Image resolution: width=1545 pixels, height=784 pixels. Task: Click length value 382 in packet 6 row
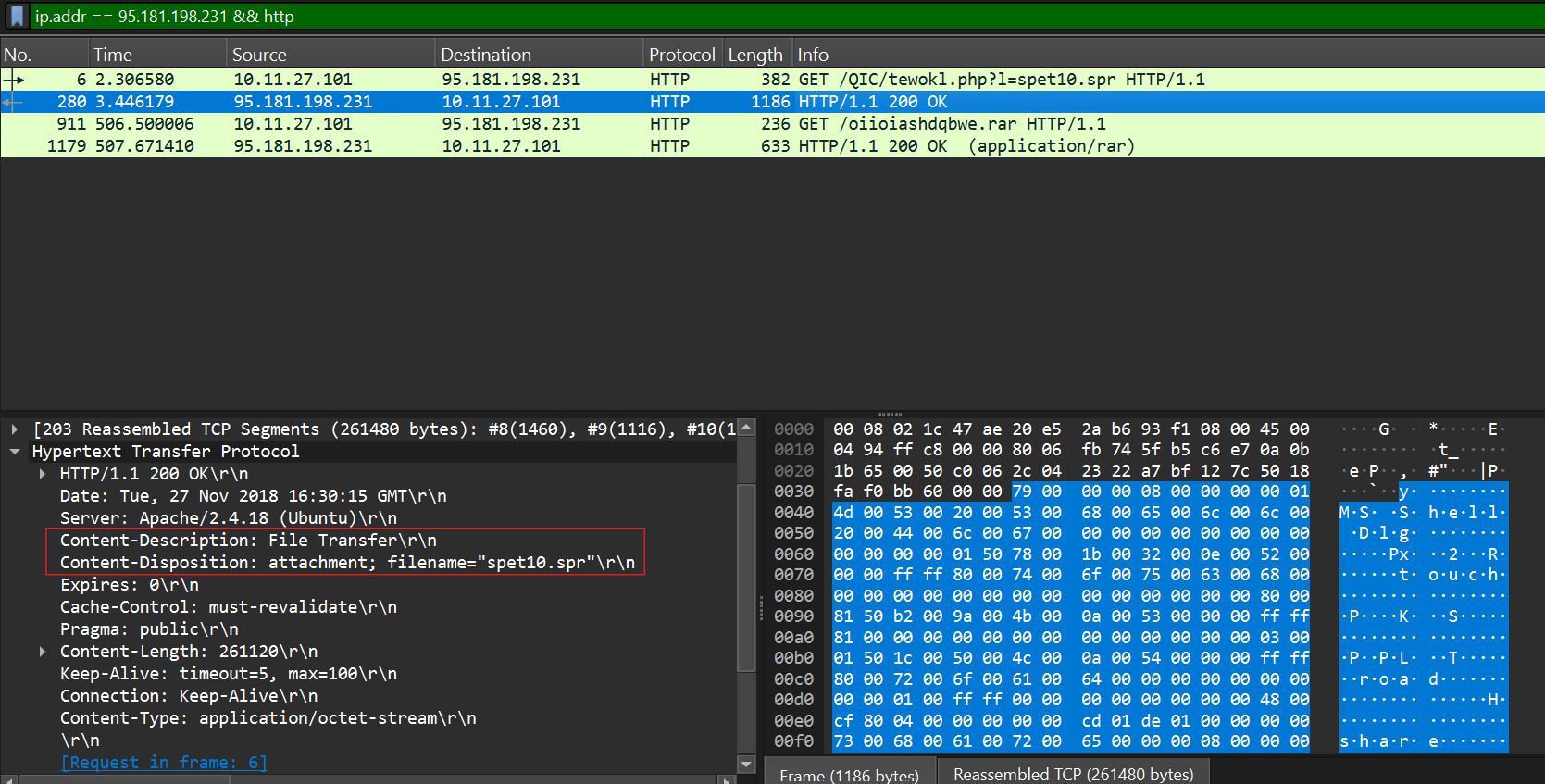pos(776,80)
